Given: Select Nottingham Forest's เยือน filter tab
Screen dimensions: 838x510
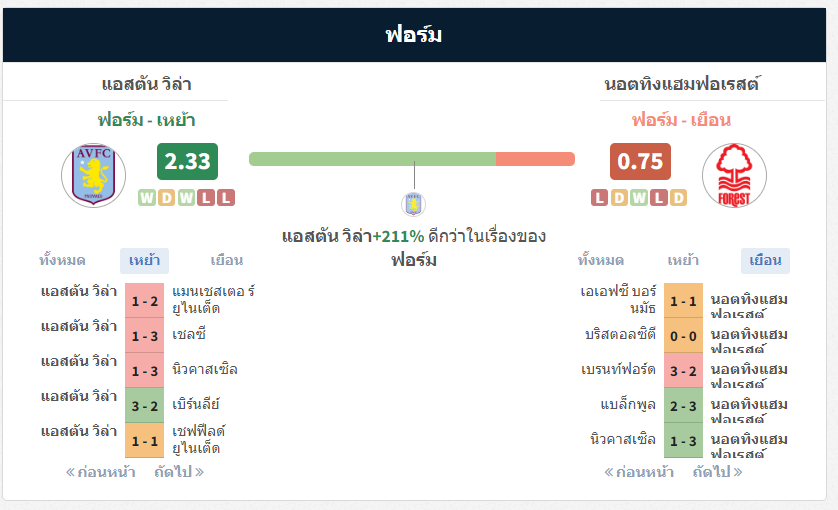Looking at the screenshot, I should click(x=765, y=261).
